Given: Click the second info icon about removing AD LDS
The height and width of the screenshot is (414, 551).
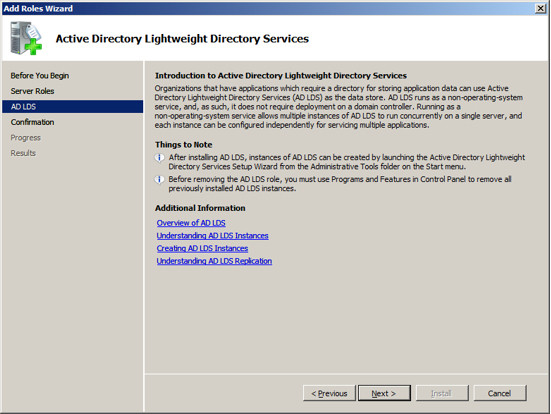Looking at the screenshot, I should [159, 180].
